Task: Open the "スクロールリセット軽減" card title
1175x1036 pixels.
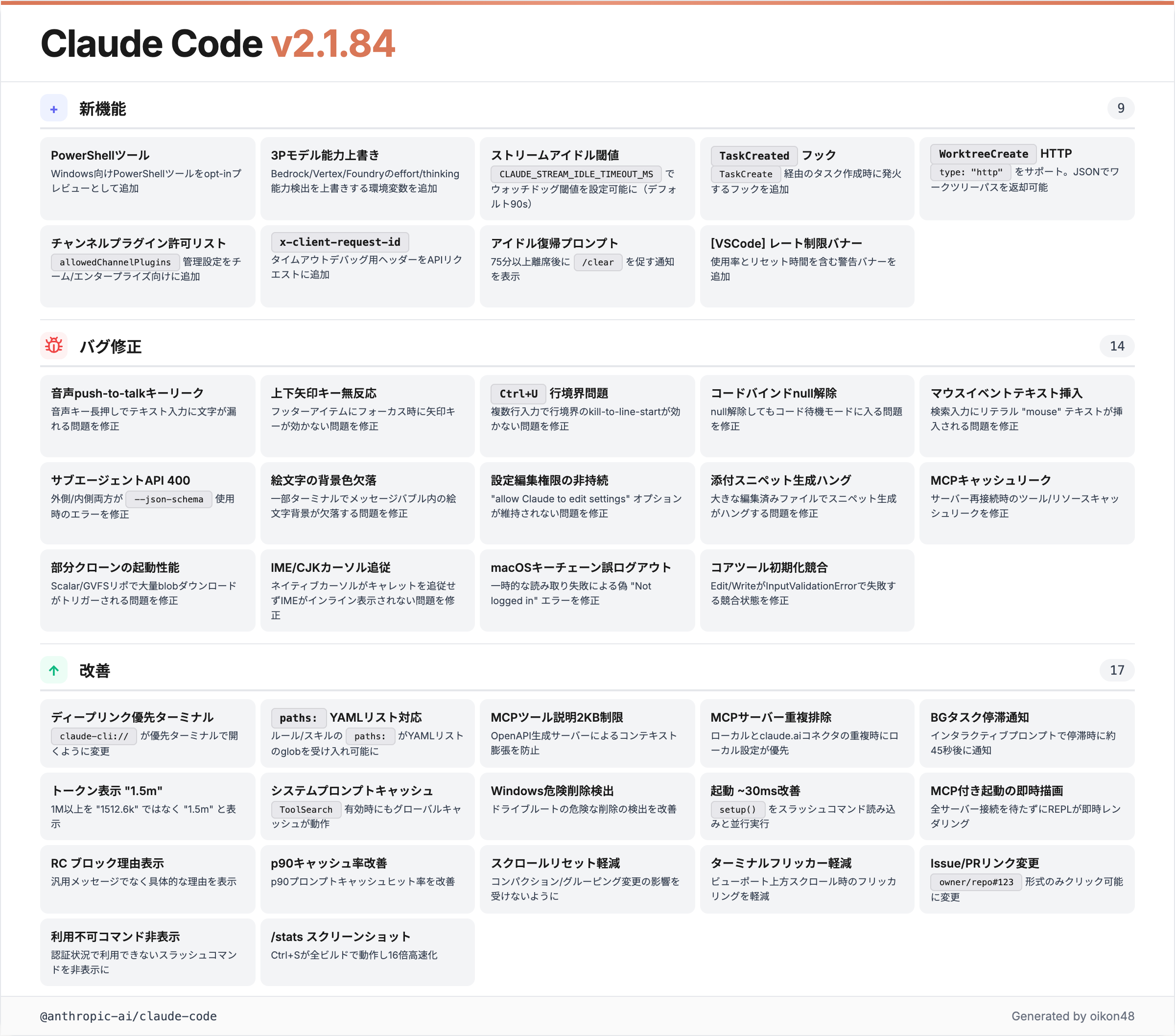Action: pos(555,864)
